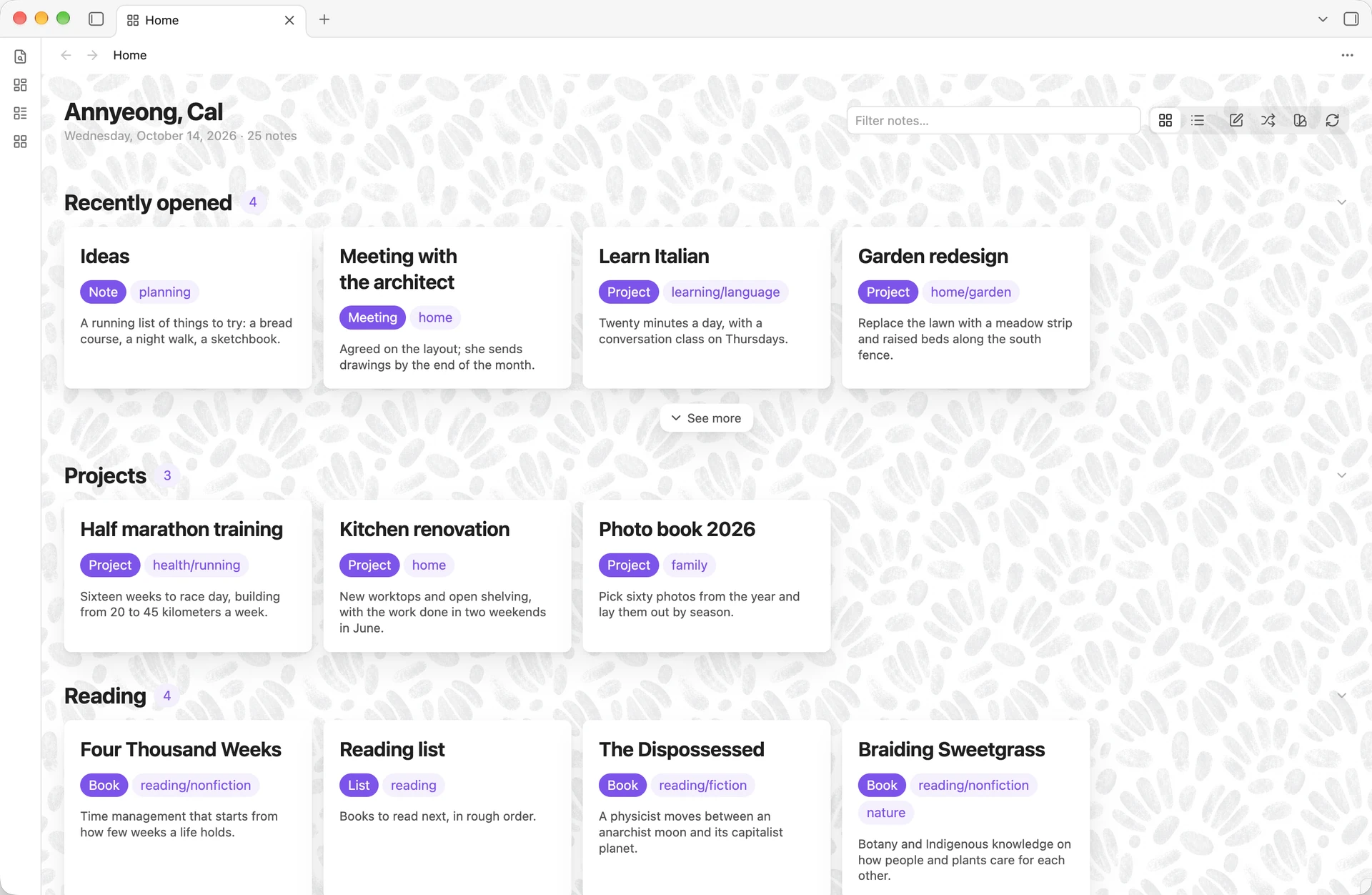Viewport: 1372px width, 895px height.
Task: Click the family tag on Photo book
Action: [689, 565]
